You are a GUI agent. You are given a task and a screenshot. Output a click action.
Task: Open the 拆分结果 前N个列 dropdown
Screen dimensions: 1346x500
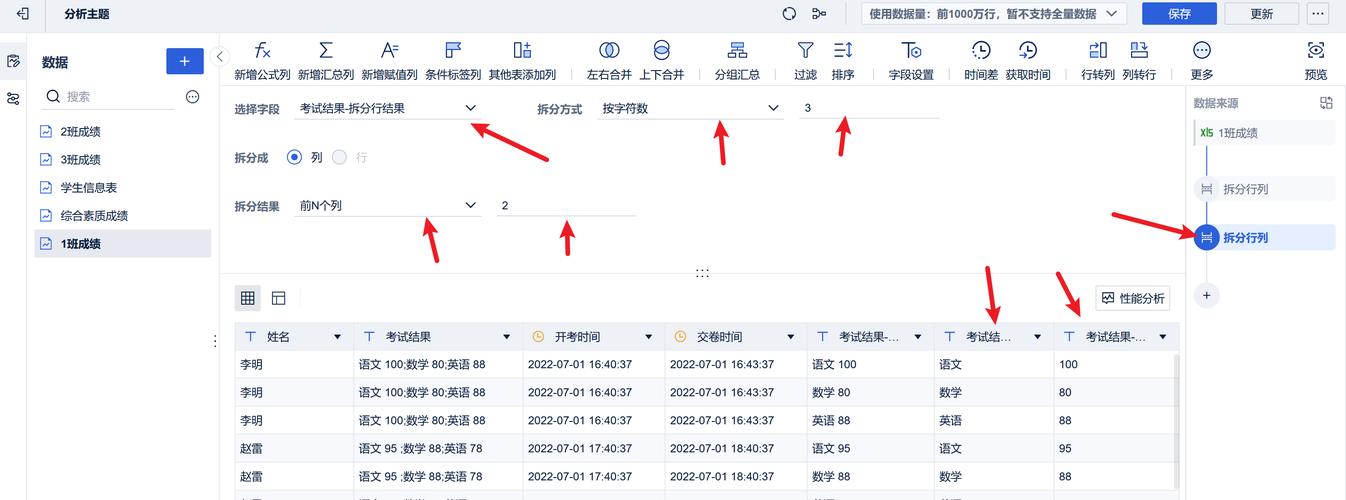click(x=389, y=205)
